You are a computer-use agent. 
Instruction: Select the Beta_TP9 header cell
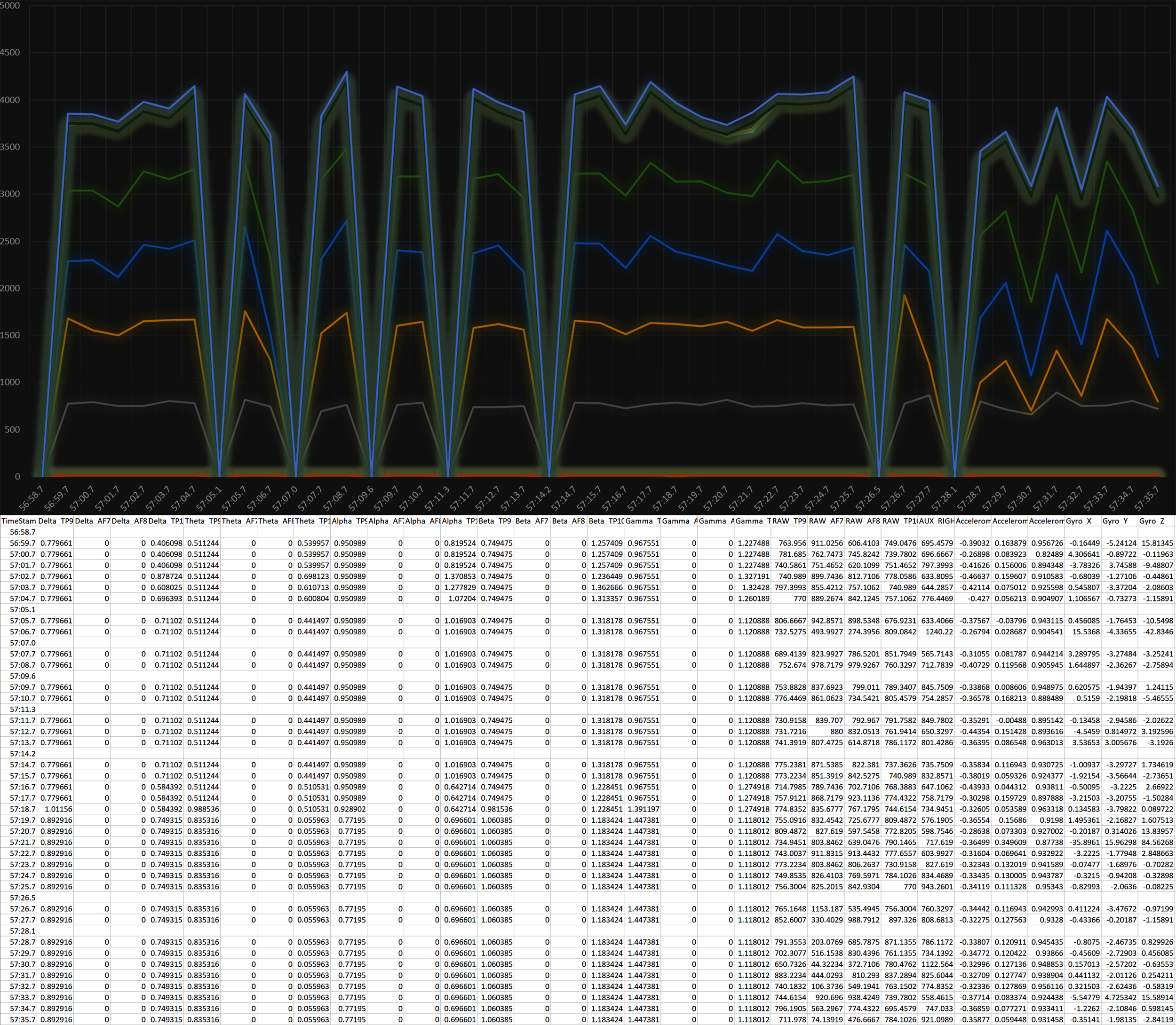click(496, 521)
